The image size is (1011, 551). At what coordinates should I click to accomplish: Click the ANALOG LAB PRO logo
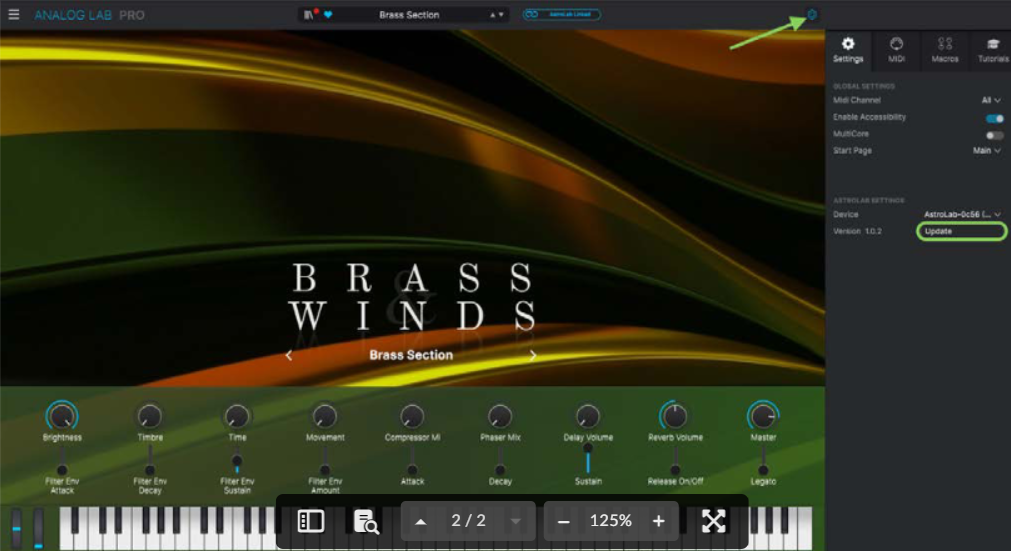[90, 15]
